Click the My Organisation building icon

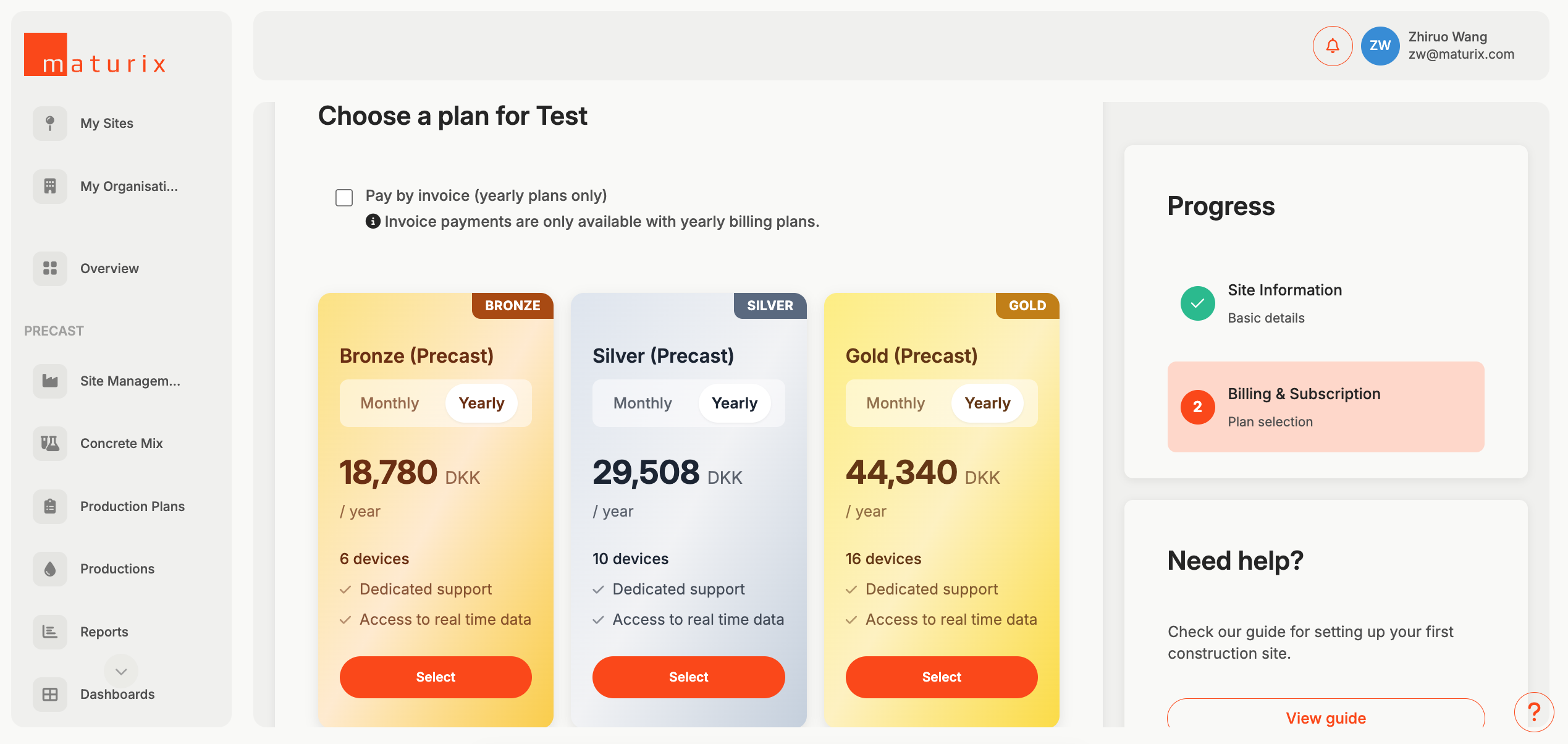(x=50, y=186)
